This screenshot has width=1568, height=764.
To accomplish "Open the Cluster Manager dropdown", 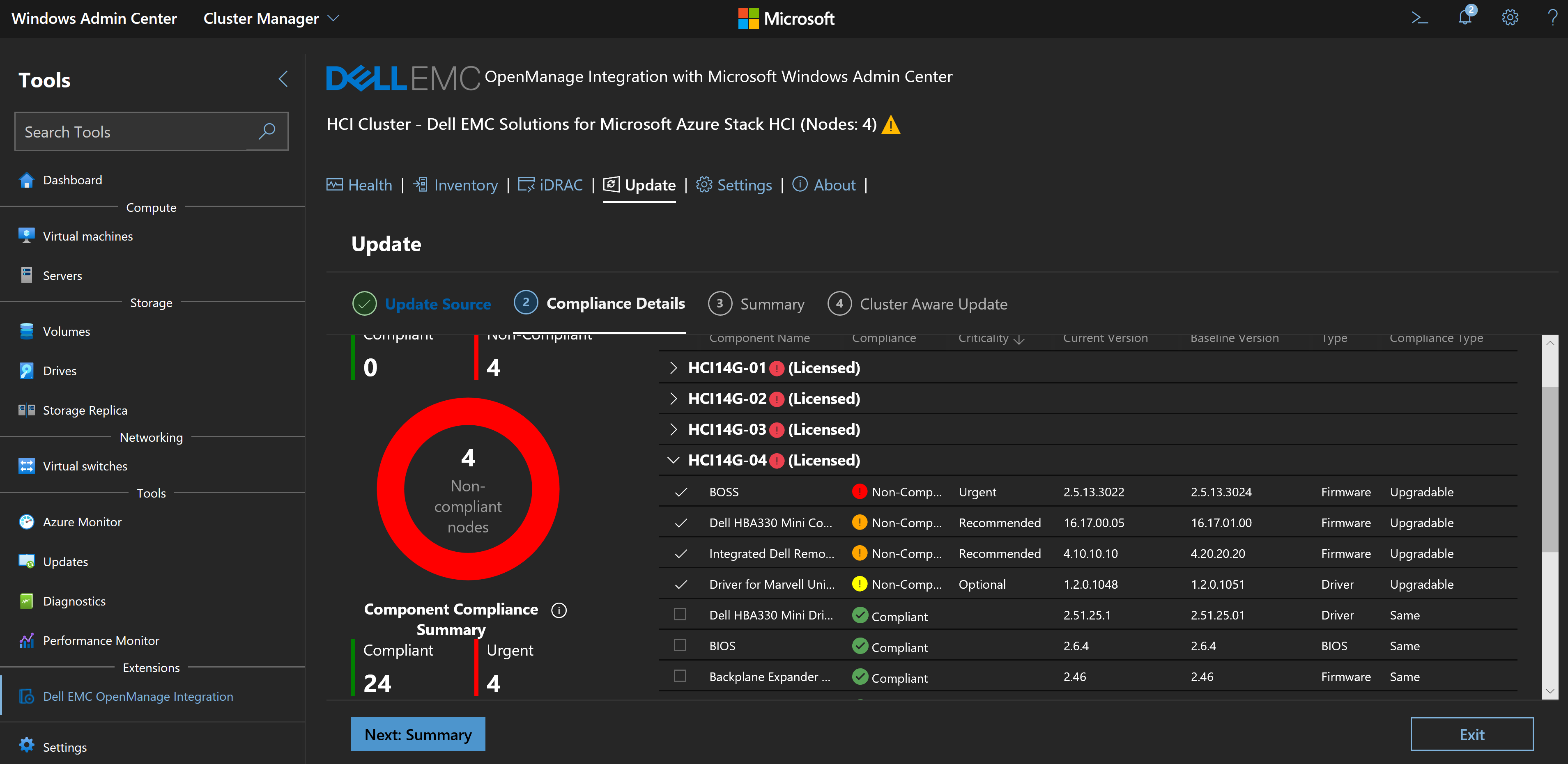I will click(271, 18).
